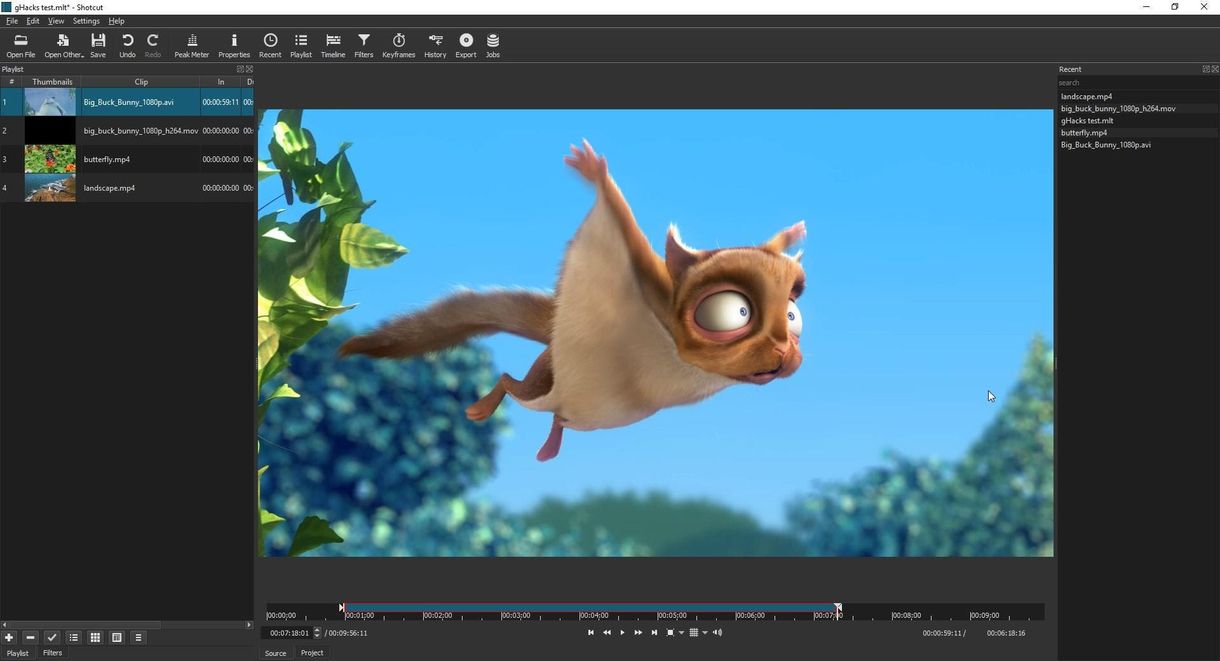Open the grid options dropdown arrow

(x=705, y=633)
